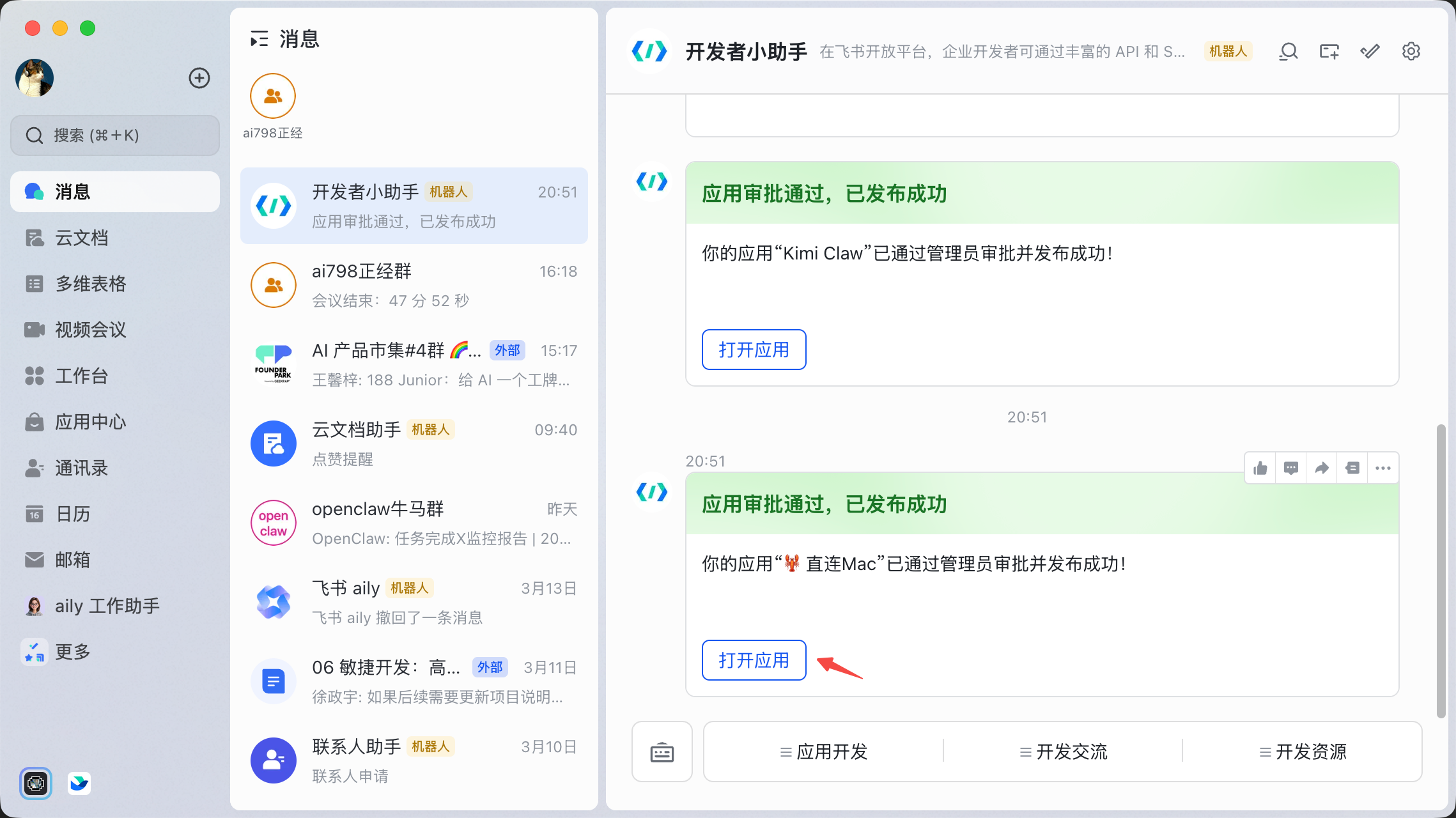This screenshot has width=1456, height=818.
Task: Close the window with the red button
Action: 33,28
